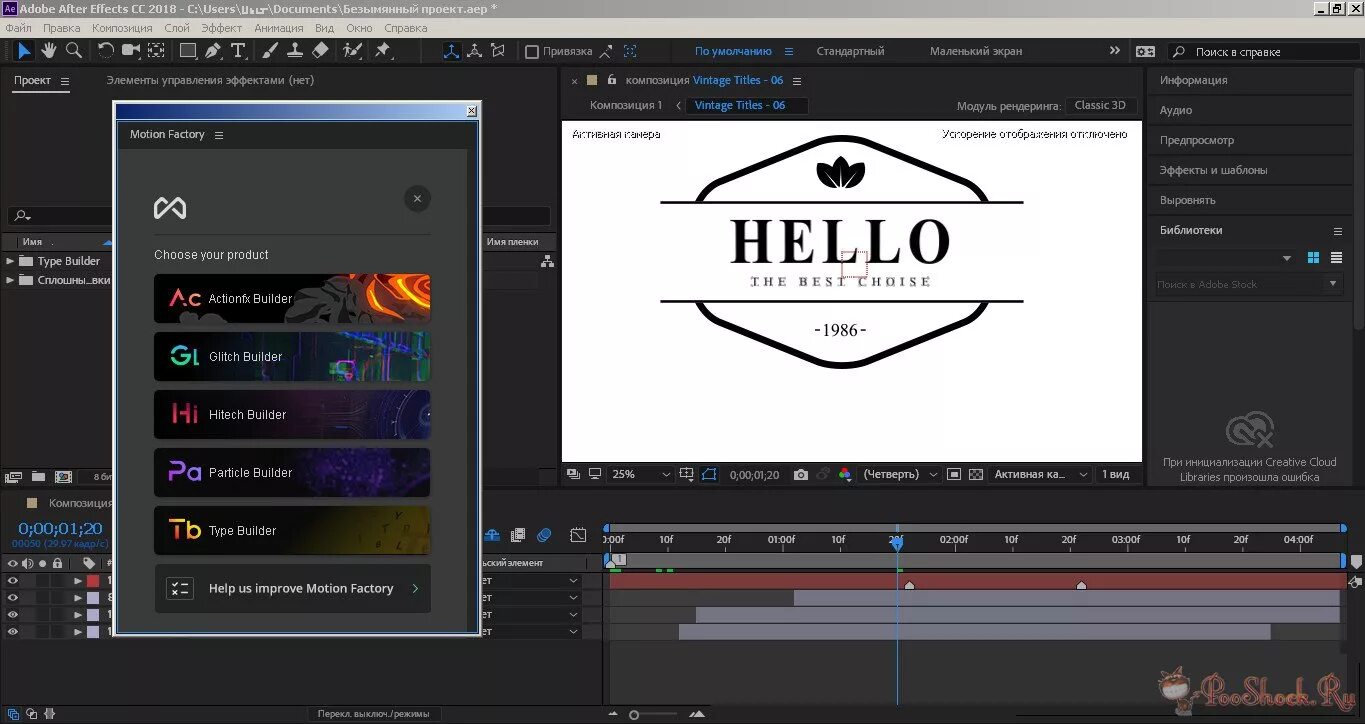Open the Композиция menu

(122, 28)
